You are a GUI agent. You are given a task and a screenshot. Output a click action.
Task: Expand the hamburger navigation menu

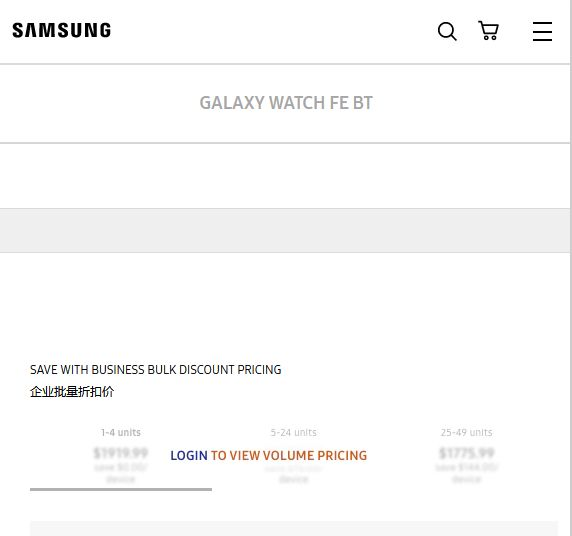(x=542, y=31)
